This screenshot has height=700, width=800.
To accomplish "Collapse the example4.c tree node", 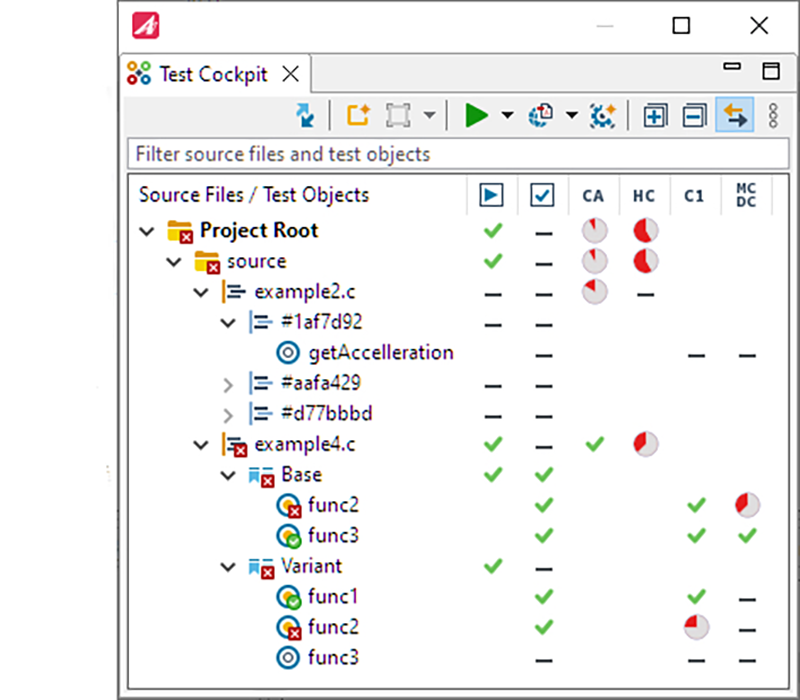I will click(205, 443).
